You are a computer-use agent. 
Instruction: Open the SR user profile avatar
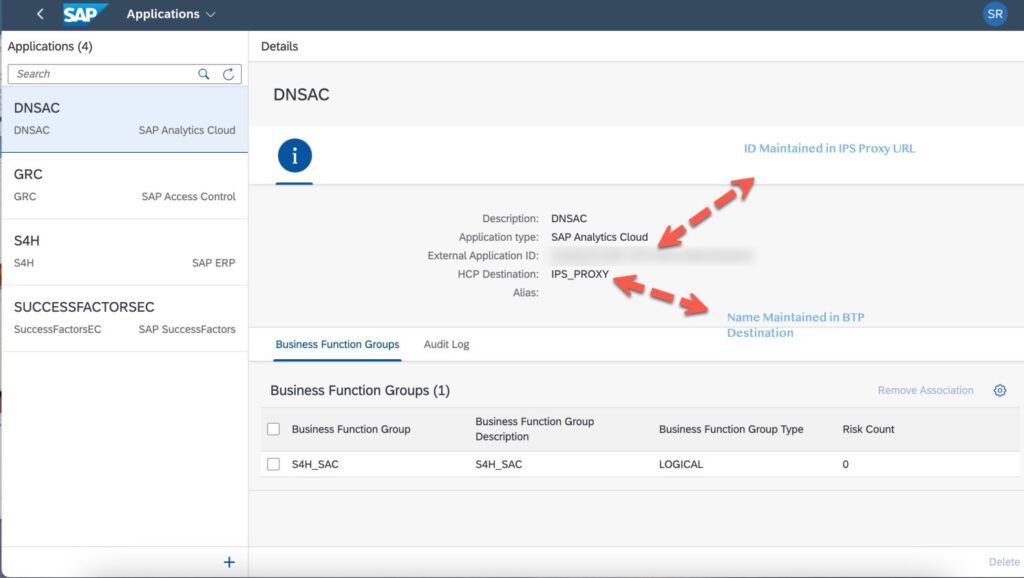coord(995,14)
